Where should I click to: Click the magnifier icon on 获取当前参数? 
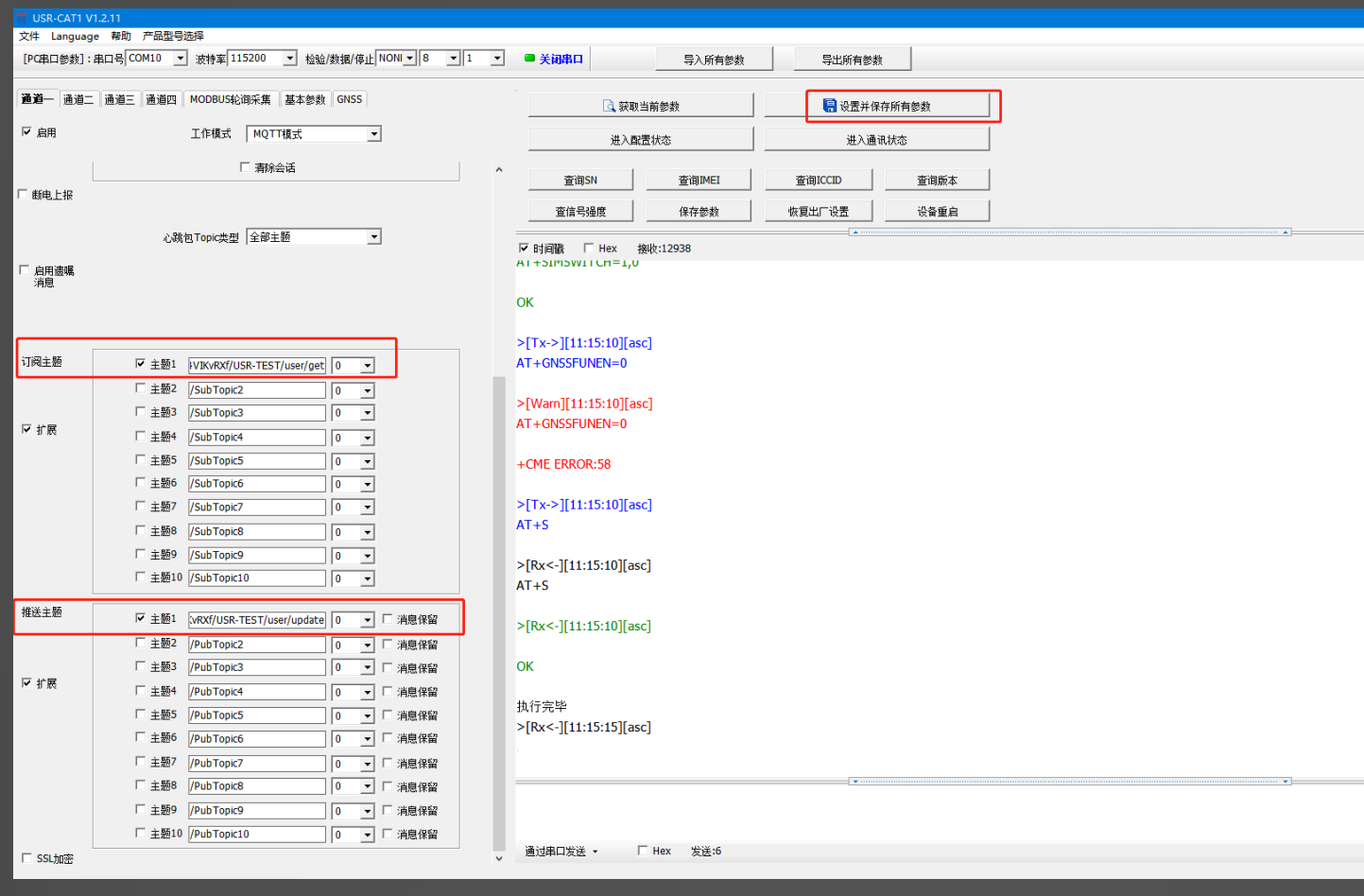[x=609, y=106]
